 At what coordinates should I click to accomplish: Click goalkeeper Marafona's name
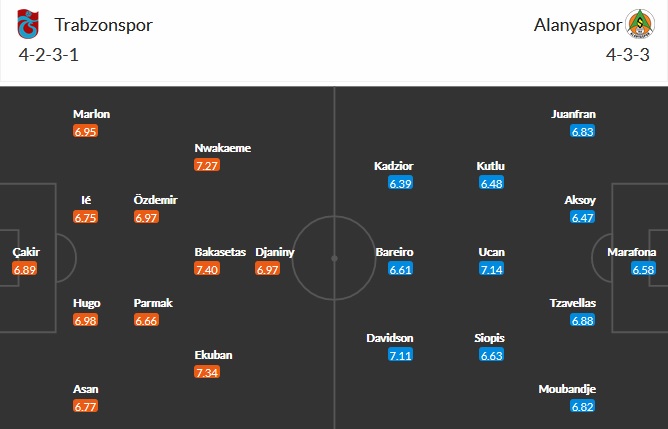point(631,252)
